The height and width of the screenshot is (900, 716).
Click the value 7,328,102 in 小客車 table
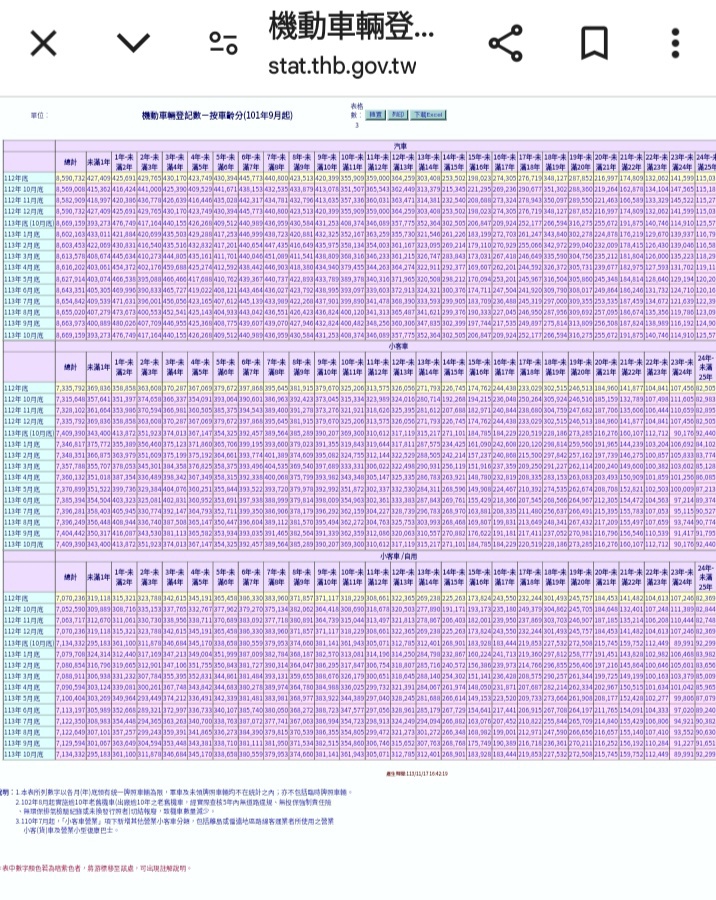71,410
